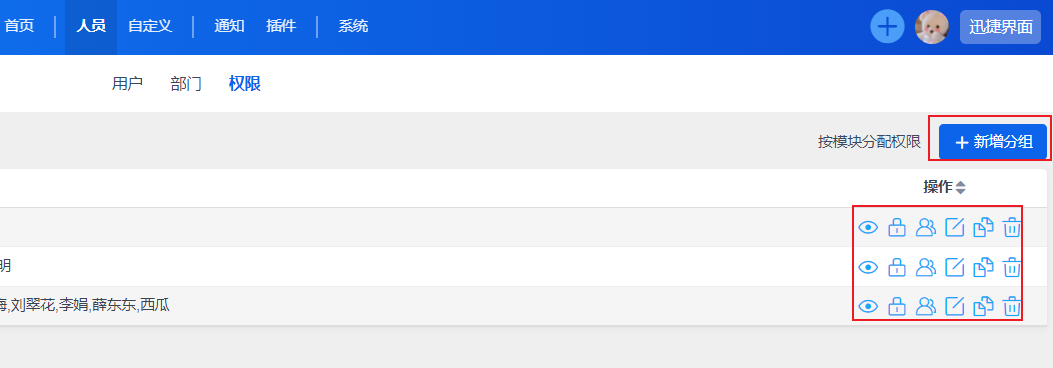Screen dimensions: 1053x368
Task: Open members icon in first row
Action: [925, 228]
